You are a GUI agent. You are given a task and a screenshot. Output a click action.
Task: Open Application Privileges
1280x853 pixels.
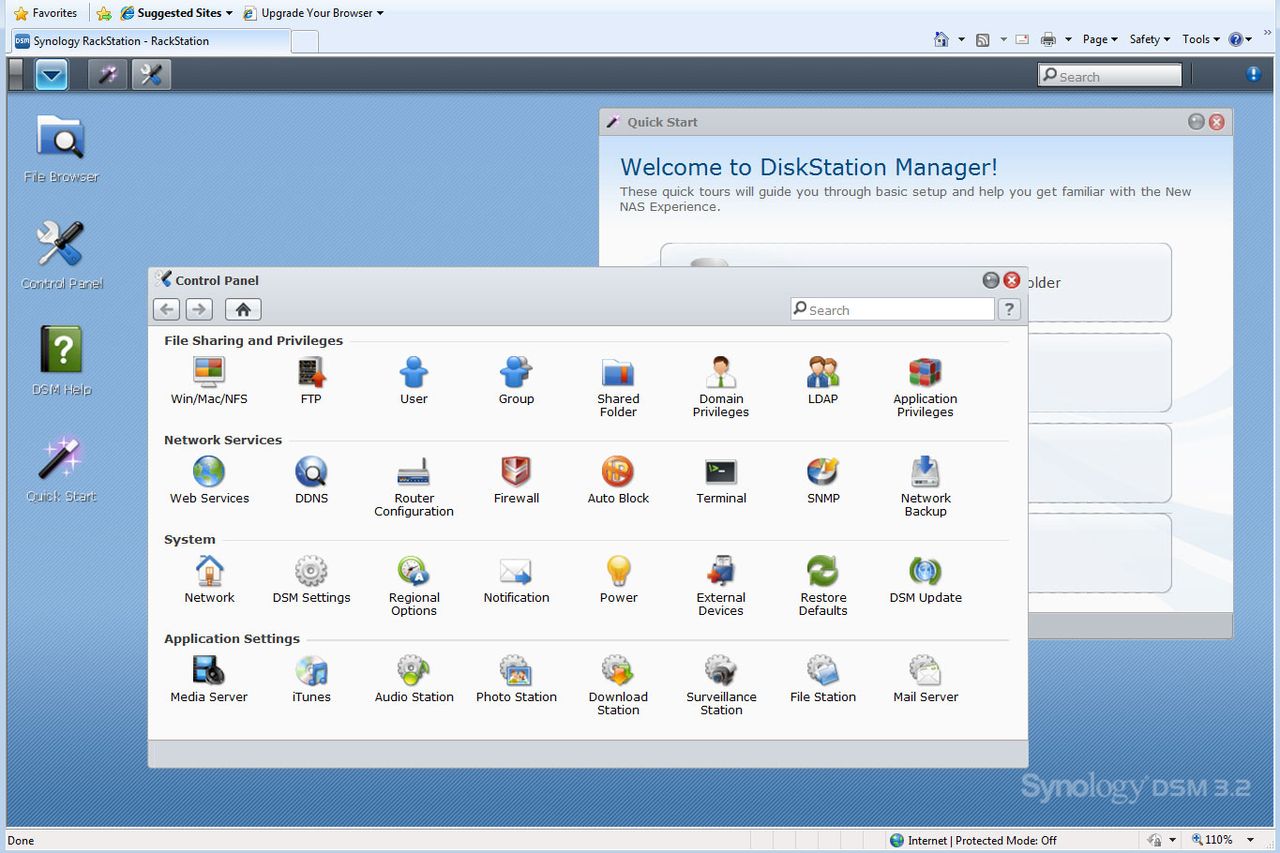(x=925, y=387)
